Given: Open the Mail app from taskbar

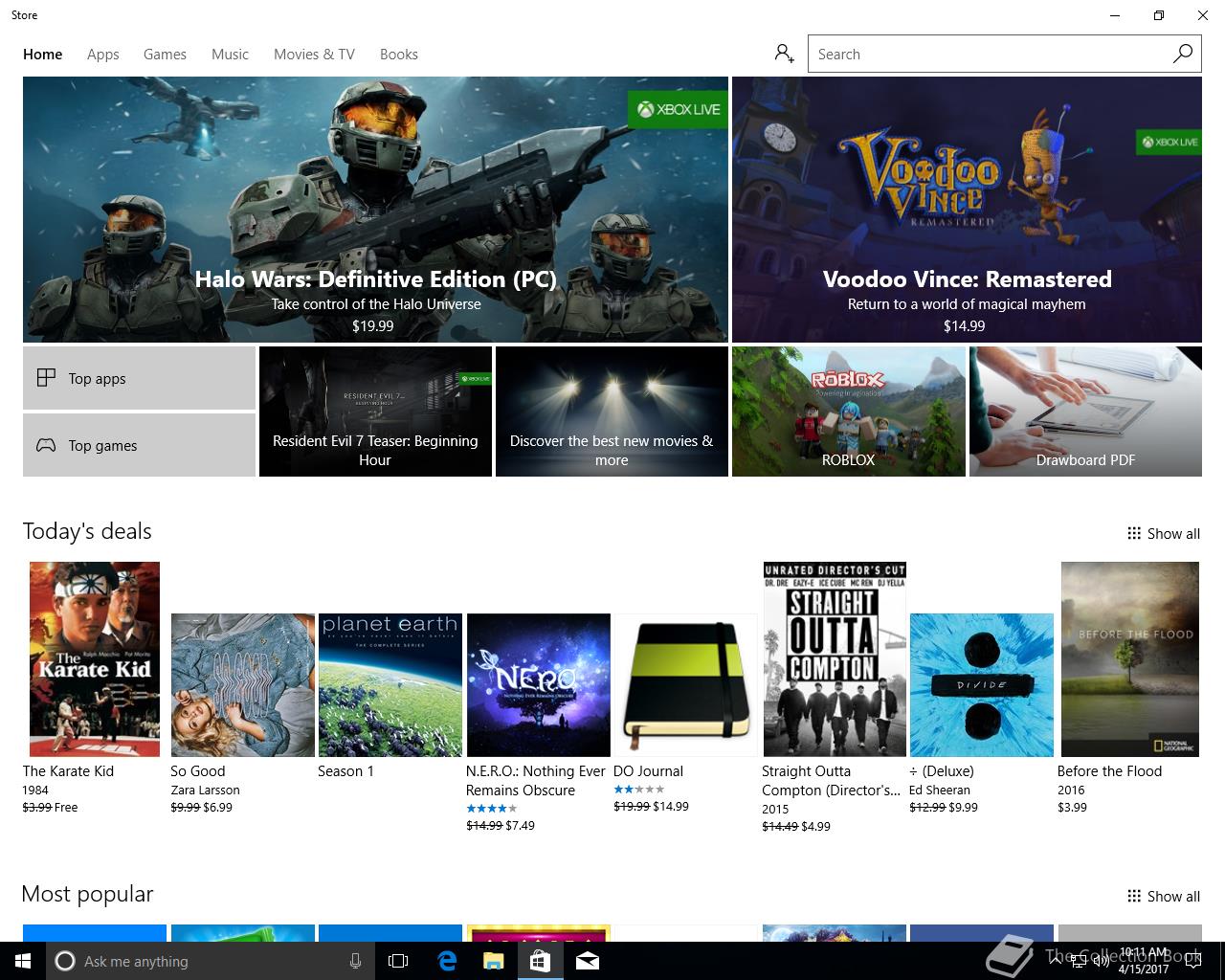Looking at the screenshot, I should click(588, 961).
